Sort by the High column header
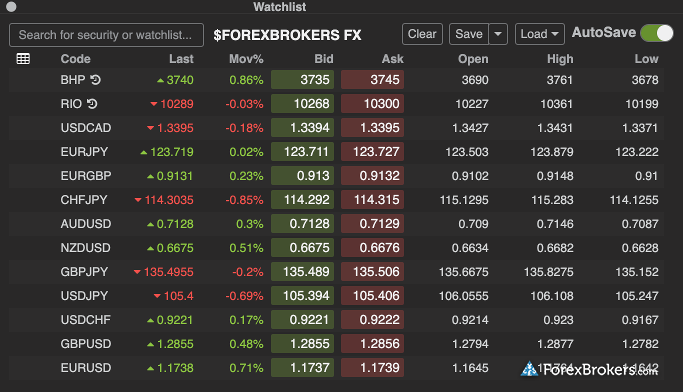The height and width of the screenshot is (392, 683). coord(560,59)
